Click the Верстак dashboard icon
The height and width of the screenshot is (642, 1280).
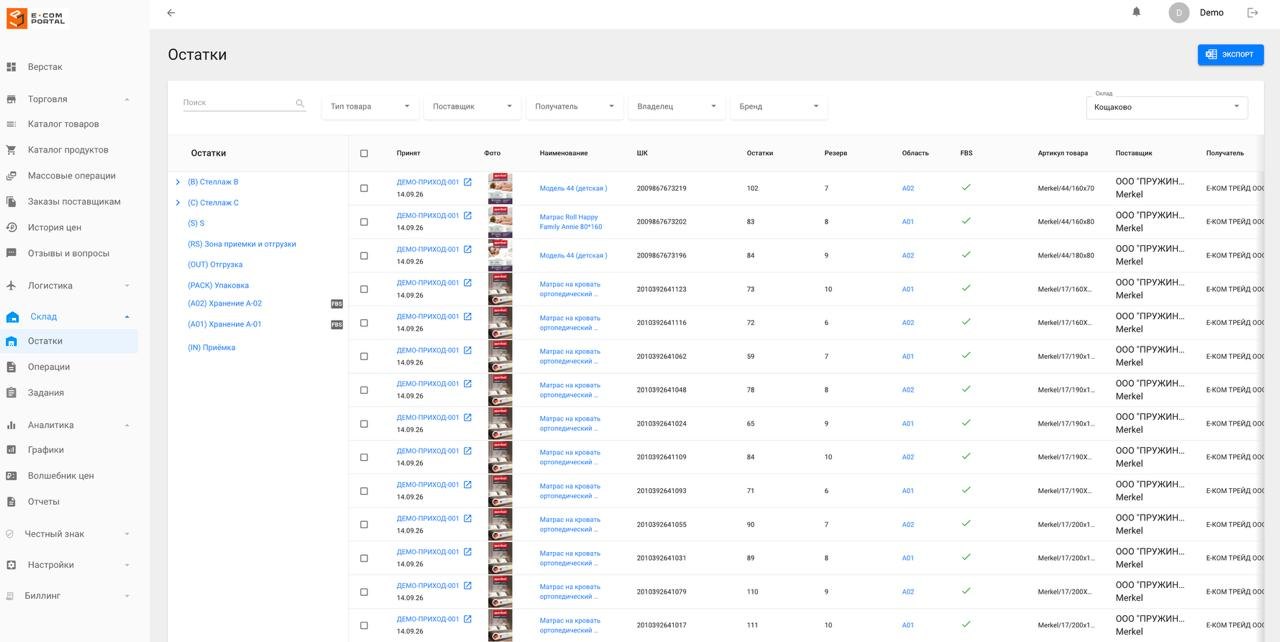pyautogui.click(x=11, y=67)
